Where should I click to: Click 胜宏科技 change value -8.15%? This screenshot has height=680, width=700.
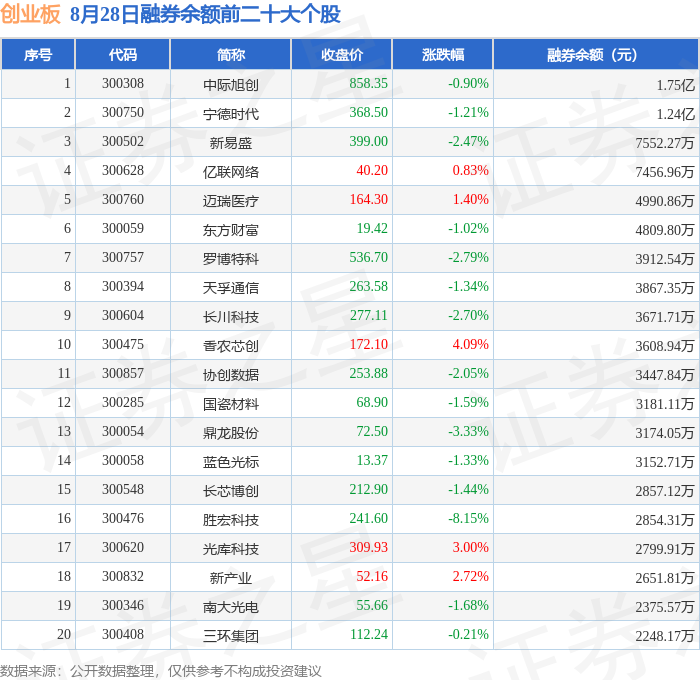point(468,518)
